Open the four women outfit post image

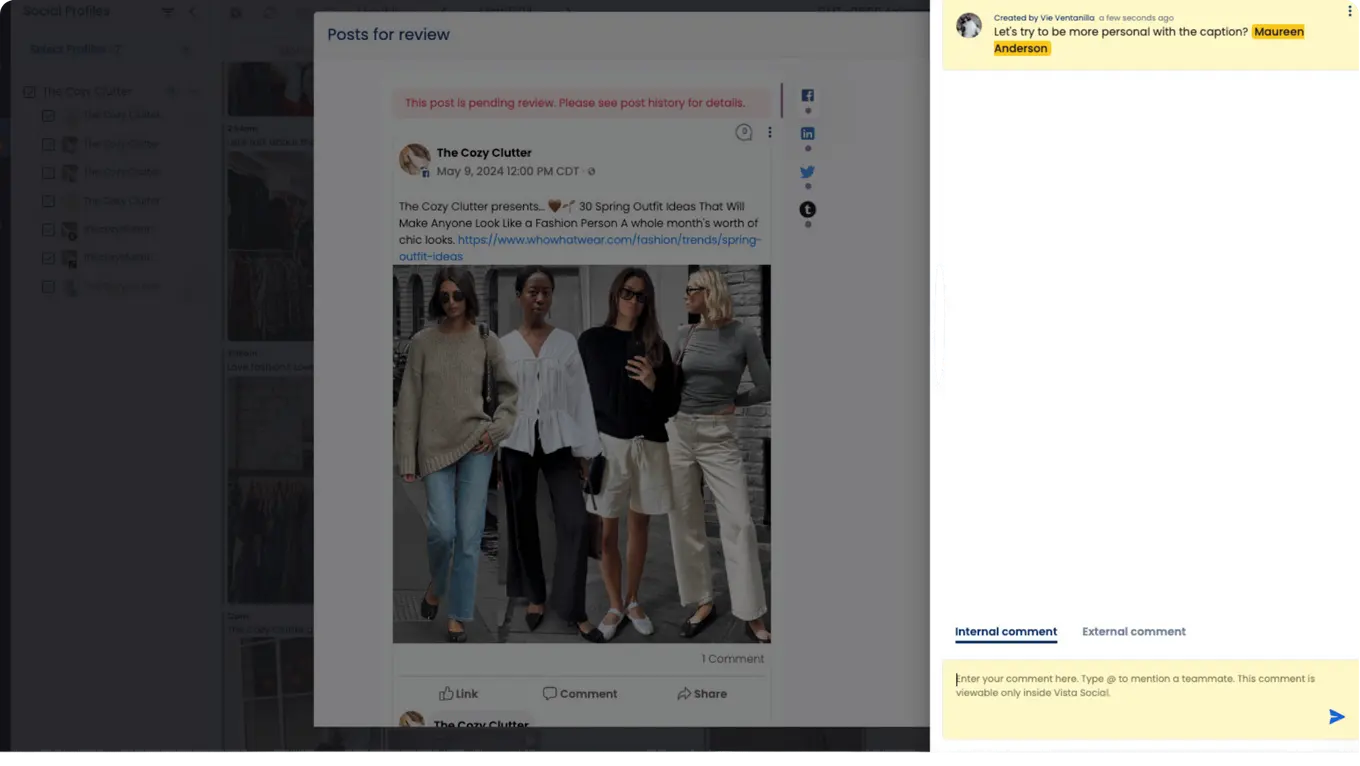(581, 454)
